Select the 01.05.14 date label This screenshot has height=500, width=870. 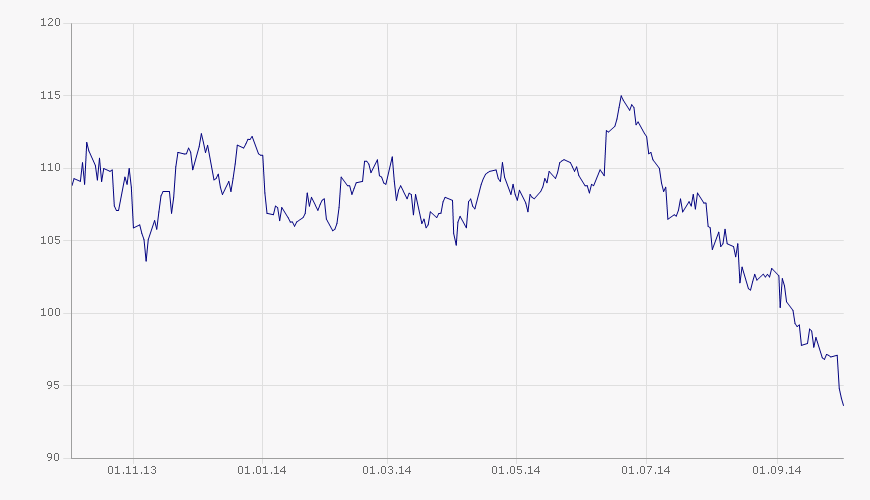[x=516, y=469]
